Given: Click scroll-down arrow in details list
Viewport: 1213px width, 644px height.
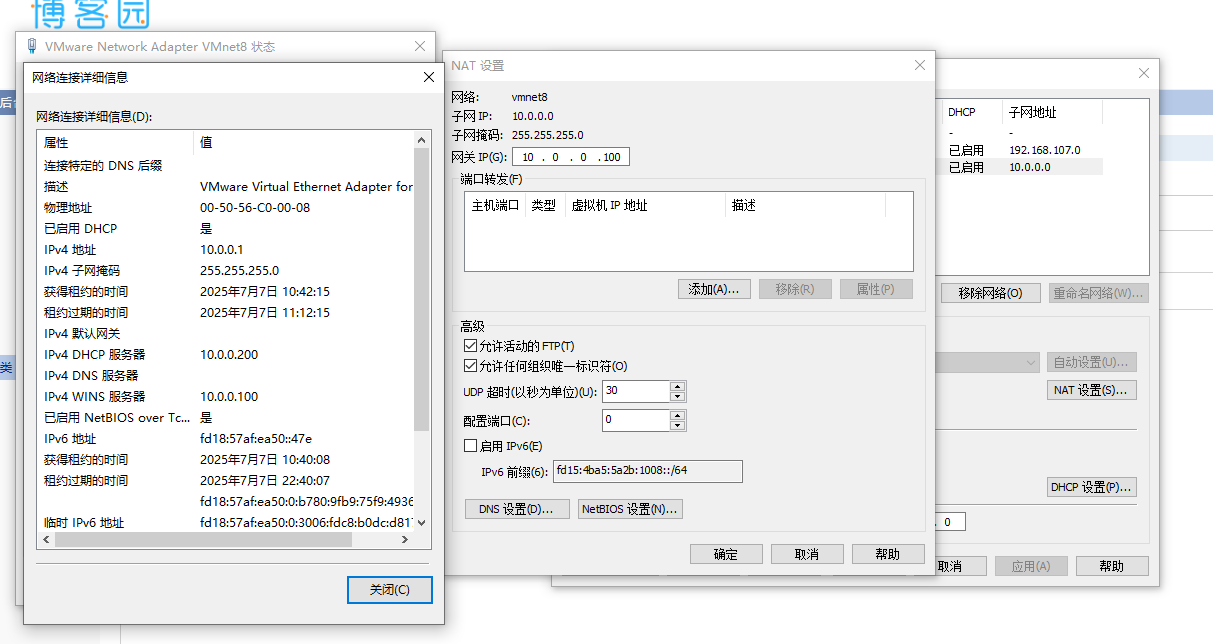Looking at the screenshot, I should tap(421, 523).
